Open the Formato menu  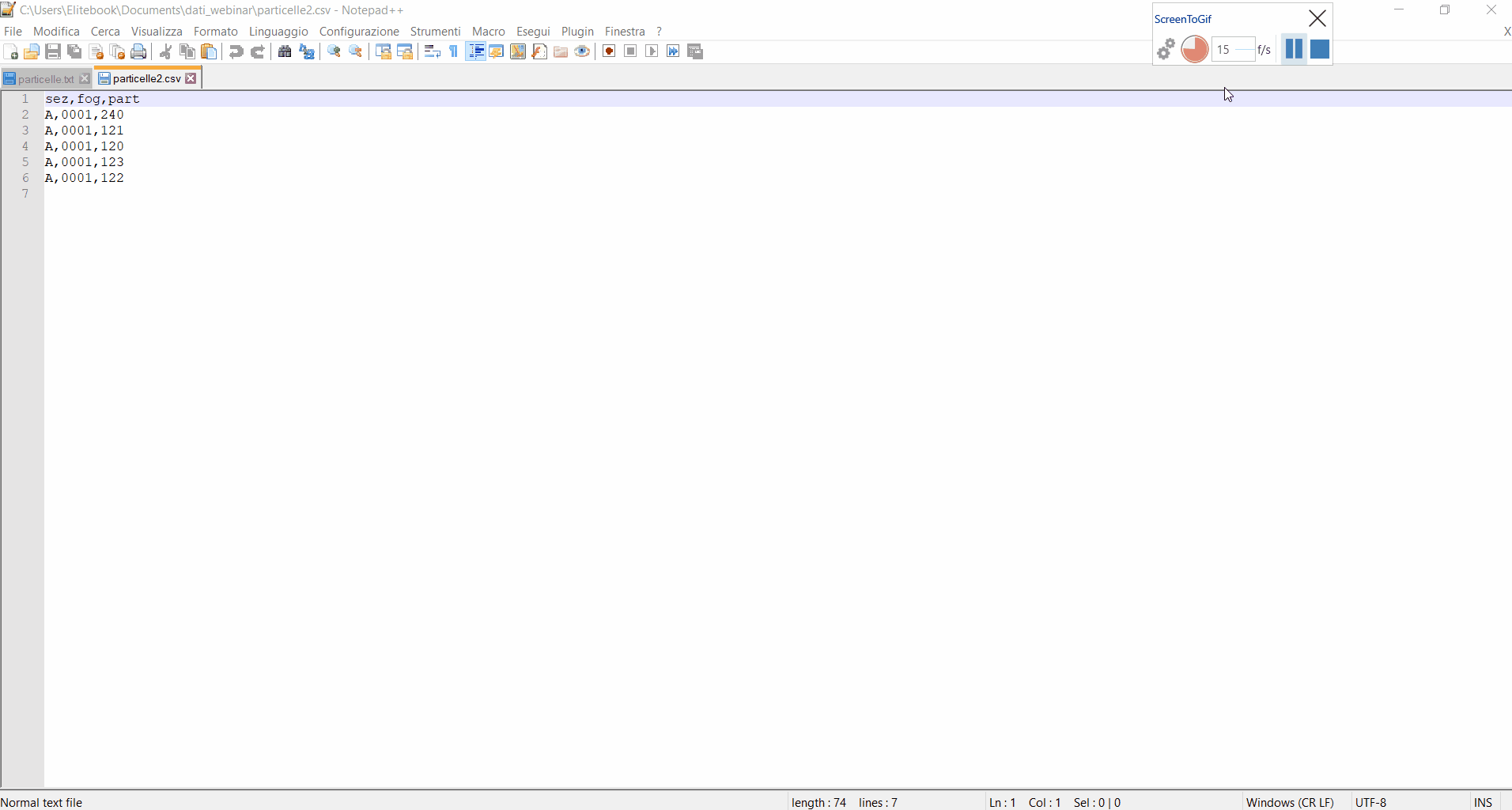pos(216,32)
